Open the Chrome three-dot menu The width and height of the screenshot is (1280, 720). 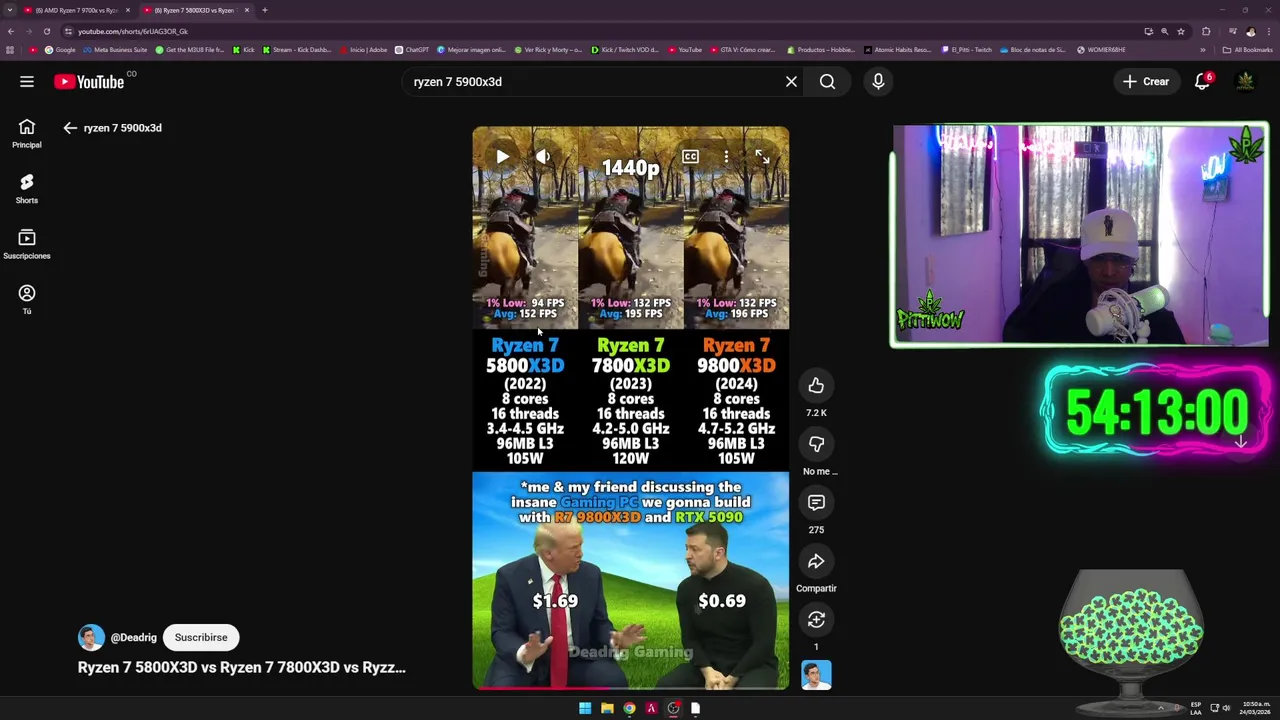1269,31
